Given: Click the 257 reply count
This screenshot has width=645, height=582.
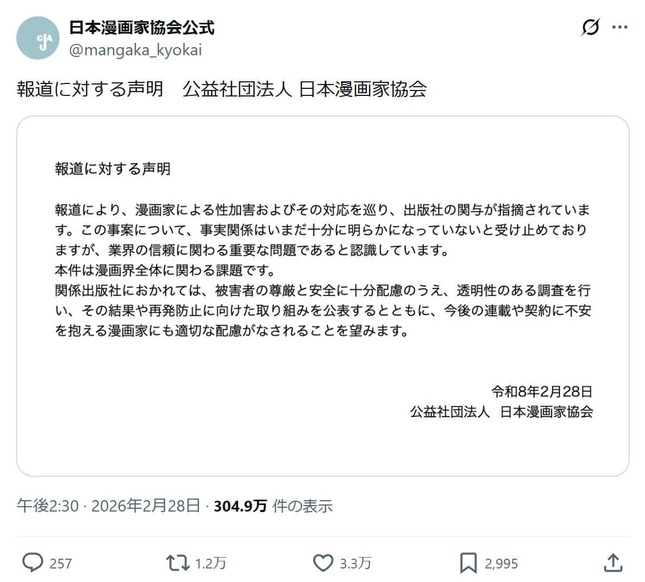Looking at the screenshot, I should (61, 564).
